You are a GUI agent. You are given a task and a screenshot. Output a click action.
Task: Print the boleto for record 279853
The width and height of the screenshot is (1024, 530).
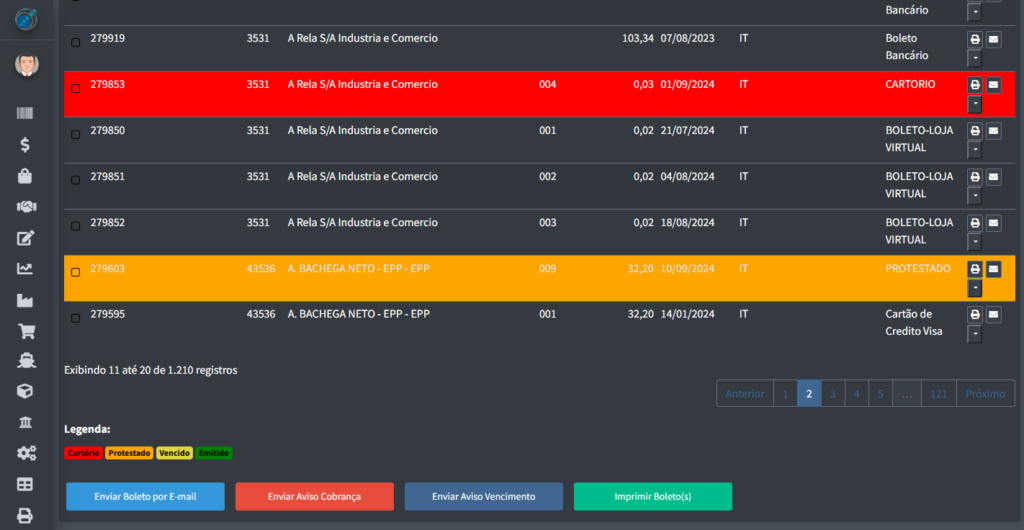(x=975, y=85)
